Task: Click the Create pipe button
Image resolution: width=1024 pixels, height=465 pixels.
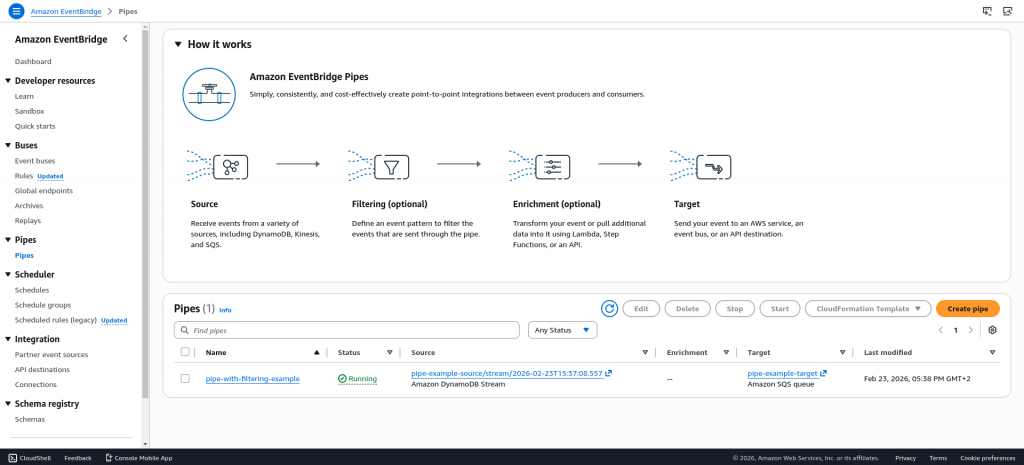Action: [x=967, y=309]
